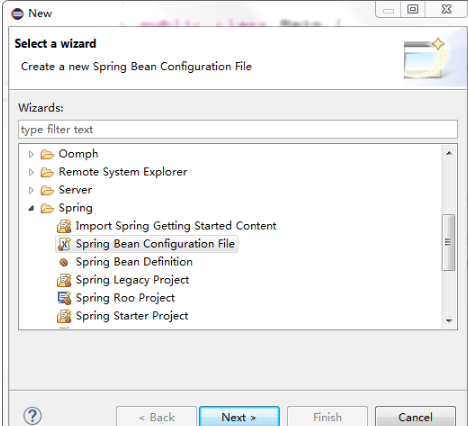The height and width of the screenshot is (426, 468).
Task: Collapse the Spring category
Action: pyautogui.click(x=31, y=209)
